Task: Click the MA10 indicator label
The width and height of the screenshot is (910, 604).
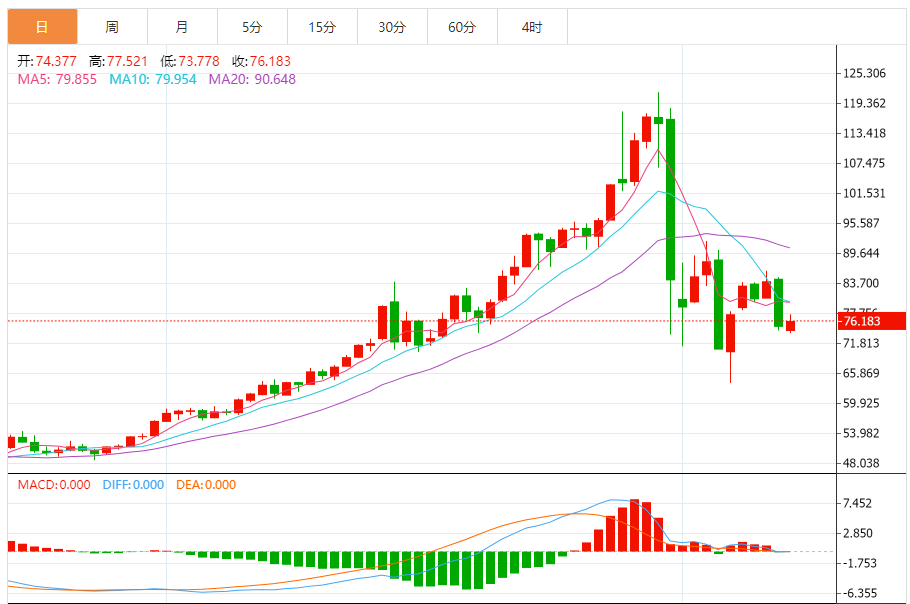Action: point(153,79)
